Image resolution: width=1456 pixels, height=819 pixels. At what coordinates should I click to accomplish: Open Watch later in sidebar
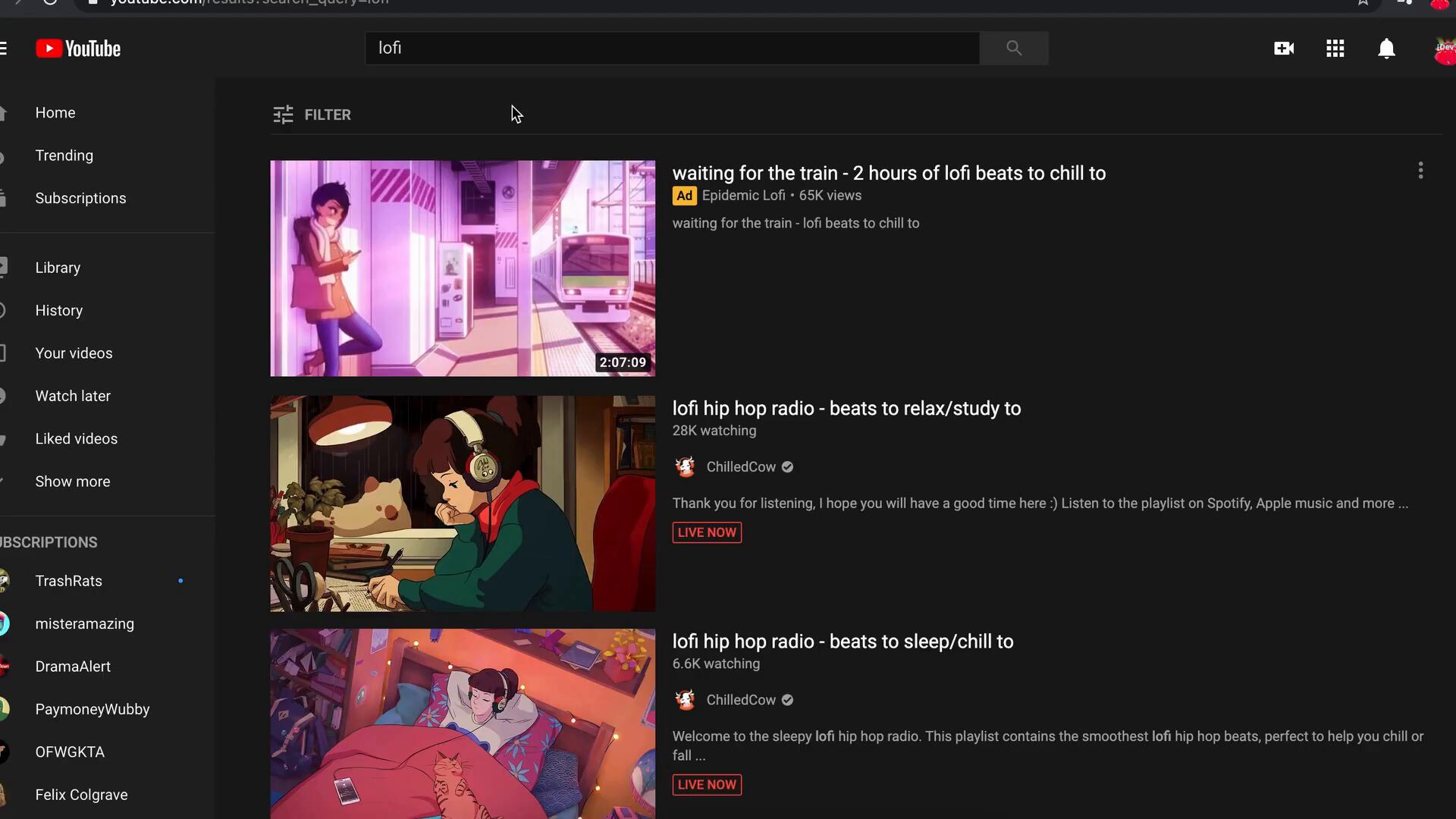point(73,396)
